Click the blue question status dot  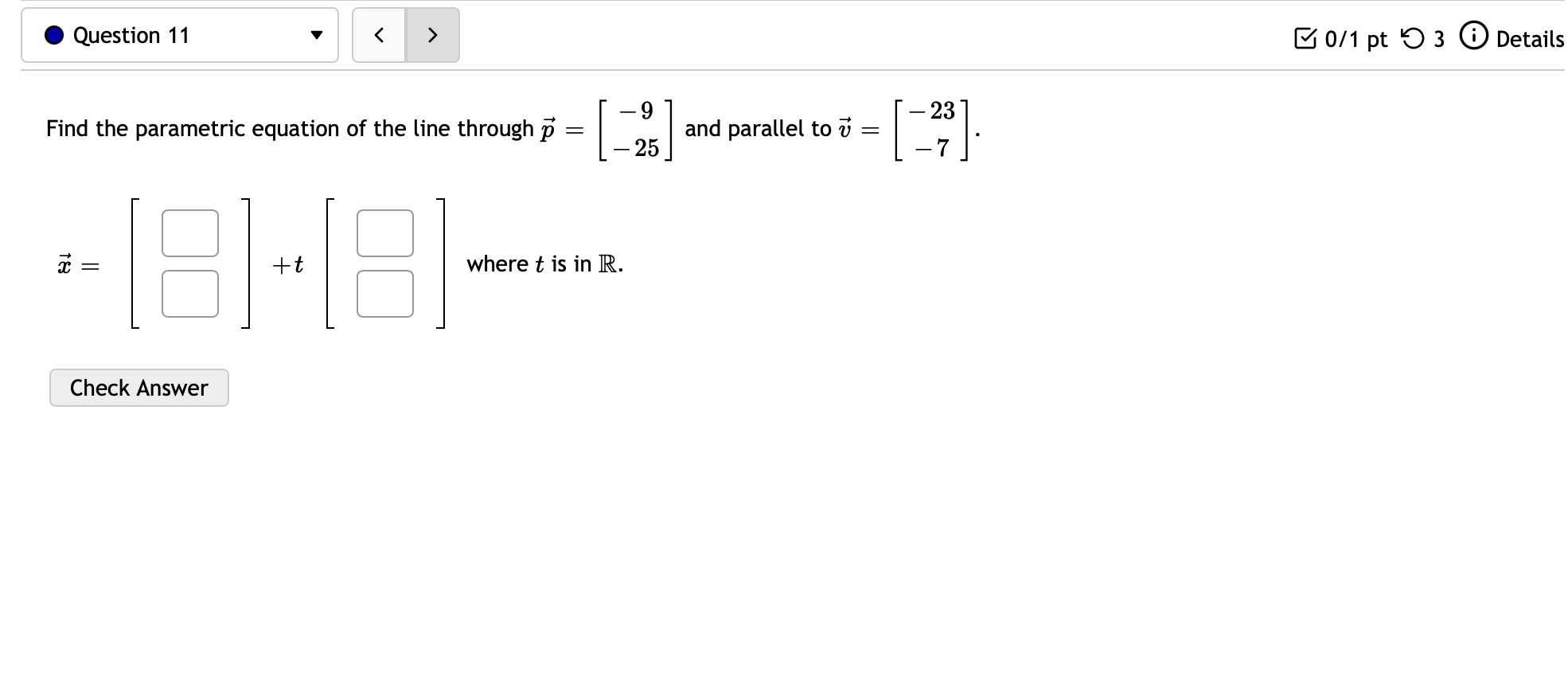[53, 34]
